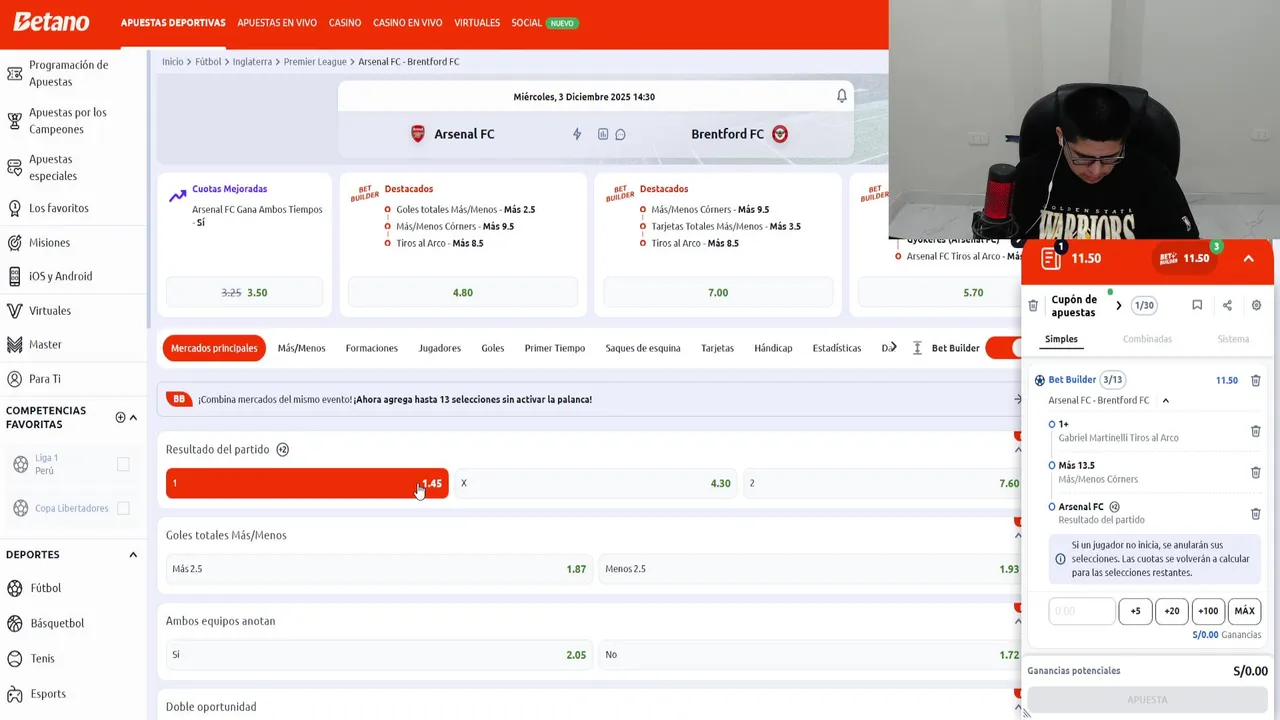Click the Arsenal FC crest

point(418,134)
